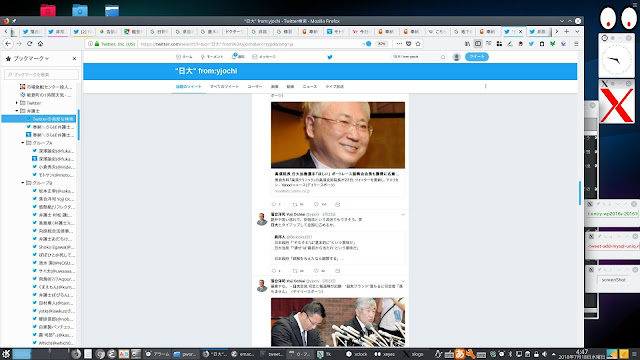Click the screenShot button in the small window
This screenshot has width=640, height=360.
tap(613, 280)
